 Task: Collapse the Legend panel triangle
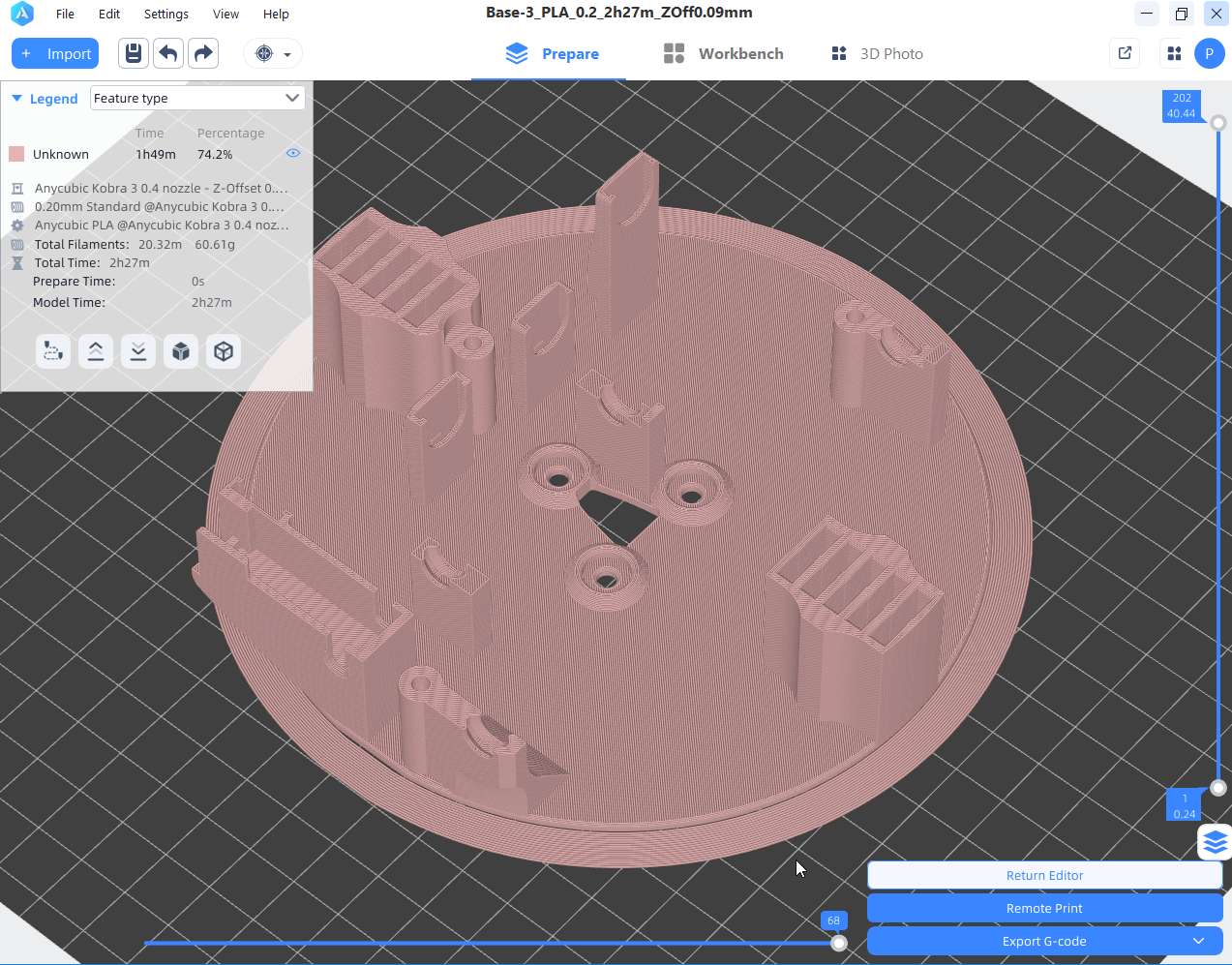point(16,99)
